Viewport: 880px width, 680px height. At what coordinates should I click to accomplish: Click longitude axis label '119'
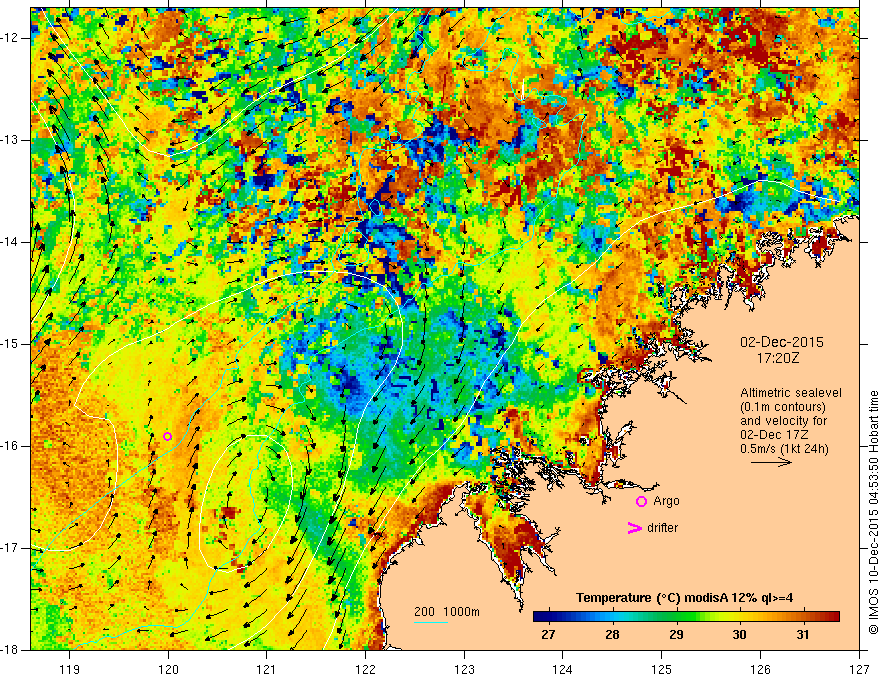coord(70,669)
